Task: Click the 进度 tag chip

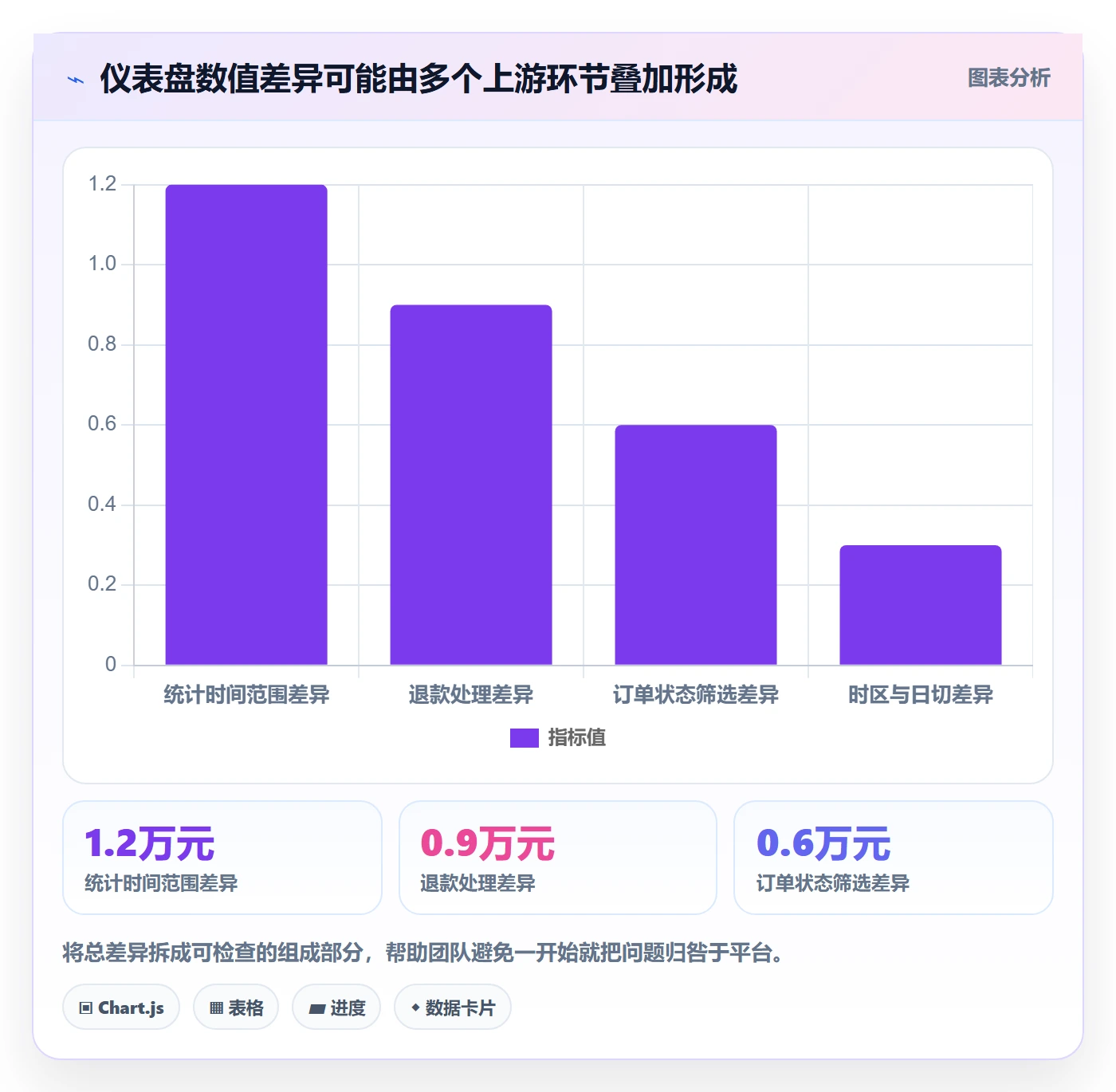Action: pyautogui.click(x=336, y=1008)
